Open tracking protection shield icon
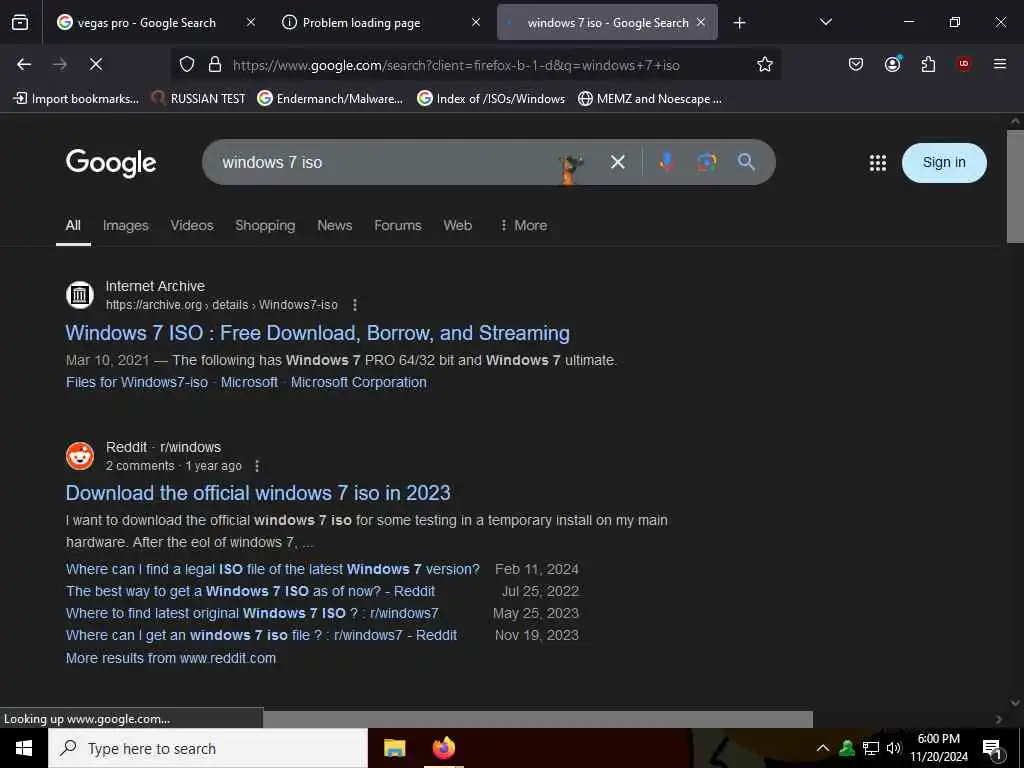 click(x=187, y=65)
